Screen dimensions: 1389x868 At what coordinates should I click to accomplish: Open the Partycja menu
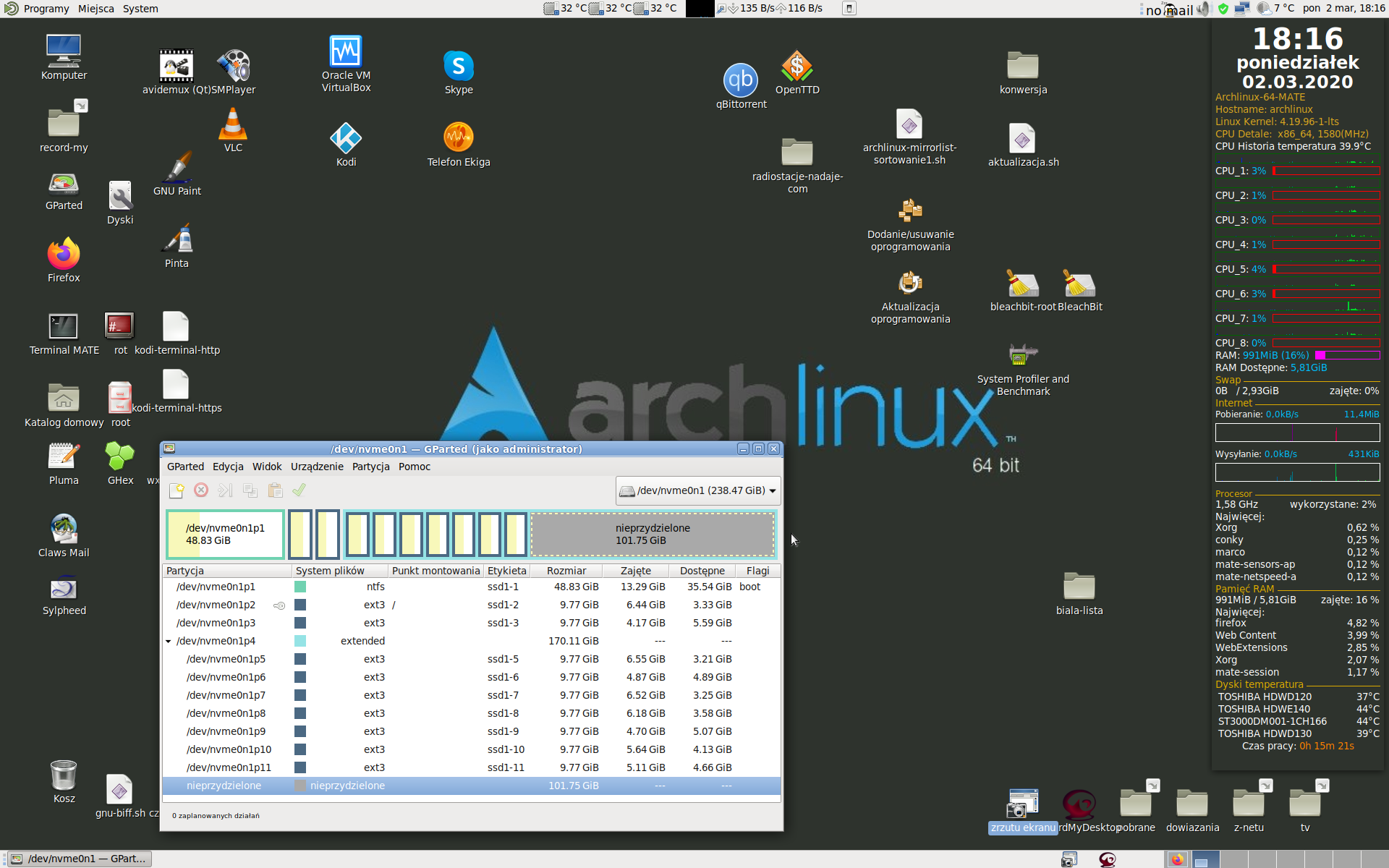click(370, 467)
